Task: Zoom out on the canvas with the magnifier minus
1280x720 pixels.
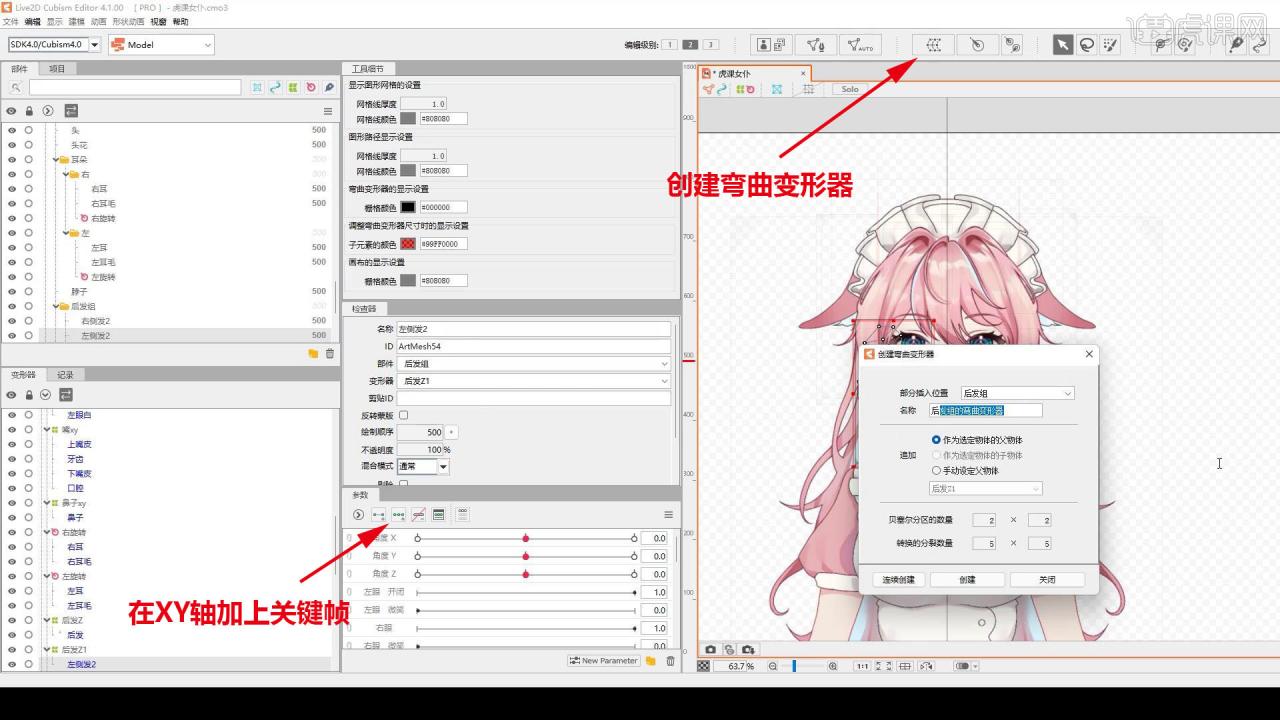Action: [775, 666]
